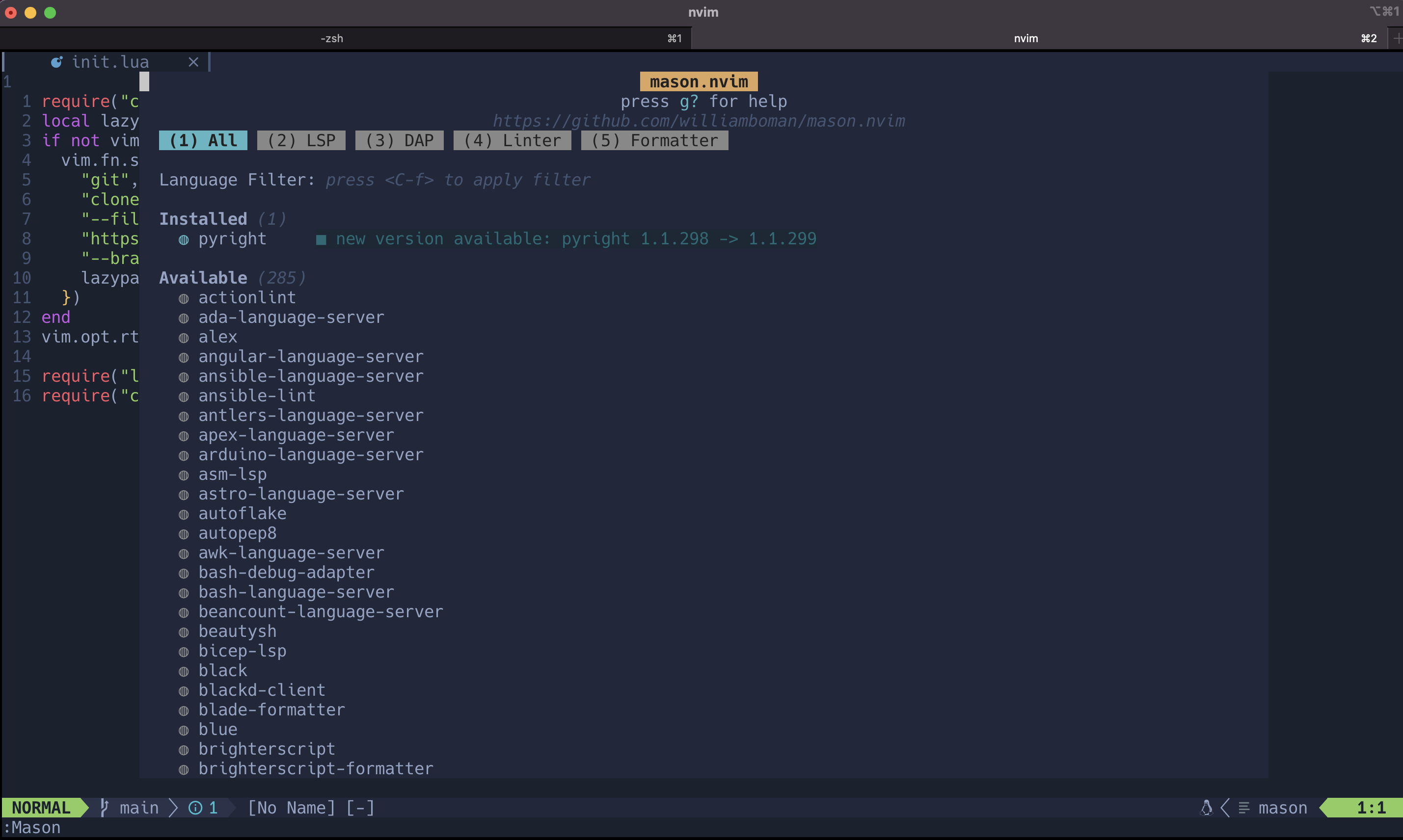Screen dimensions: 1403x840
Task: Show the (4) Linter packages tab
Action: coord(512,140)
